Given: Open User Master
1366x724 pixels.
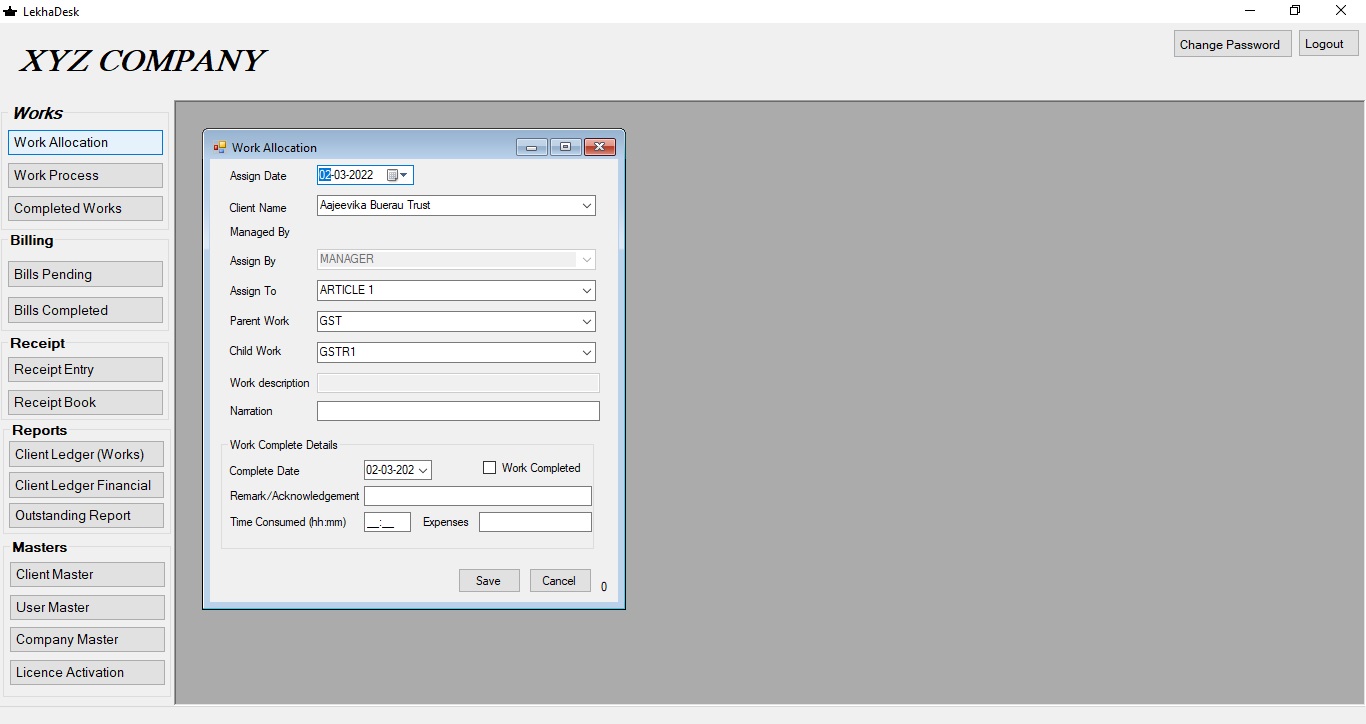Looking at the screenshot, I should point(87,607).
